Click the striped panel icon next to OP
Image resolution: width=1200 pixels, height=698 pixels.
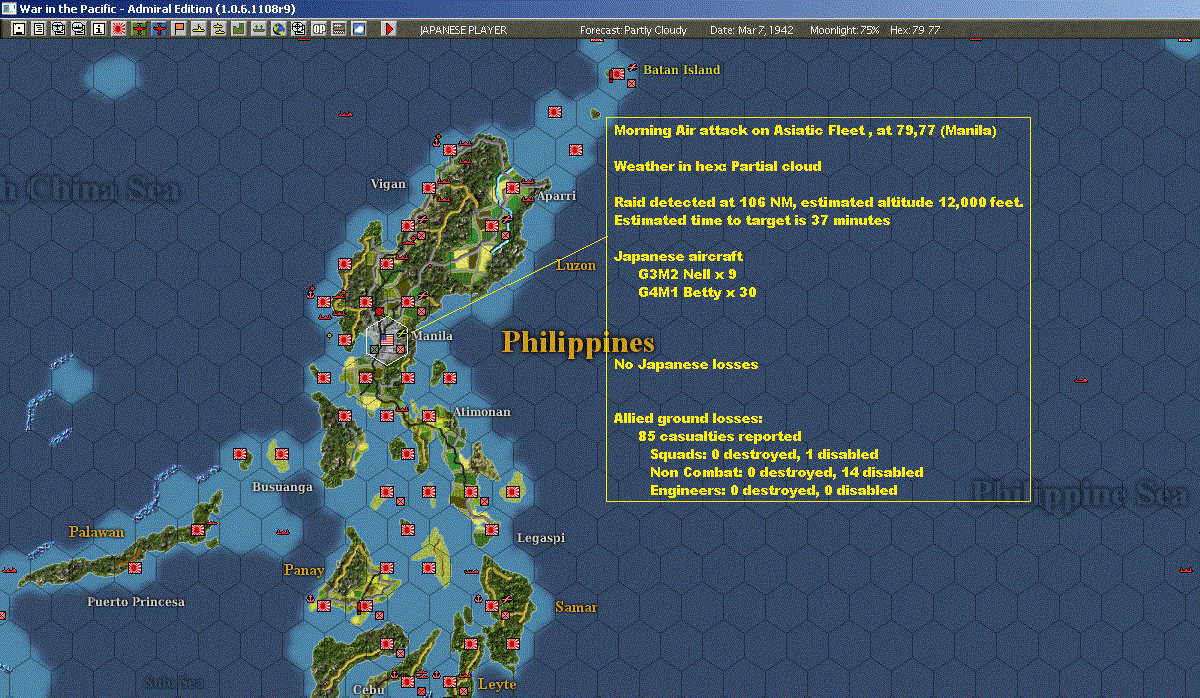338,29
